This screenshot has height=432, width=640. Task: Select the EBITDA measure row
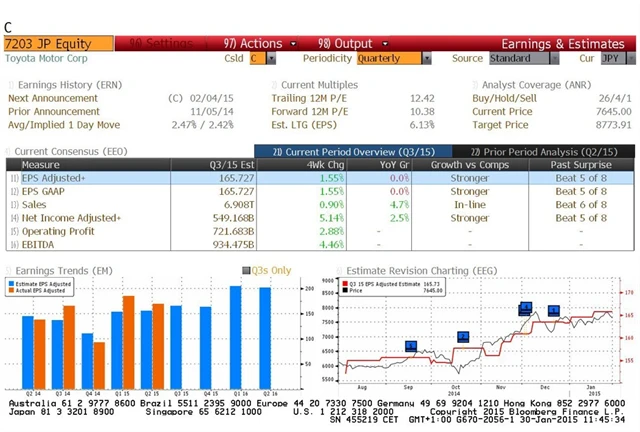(320, 245)
